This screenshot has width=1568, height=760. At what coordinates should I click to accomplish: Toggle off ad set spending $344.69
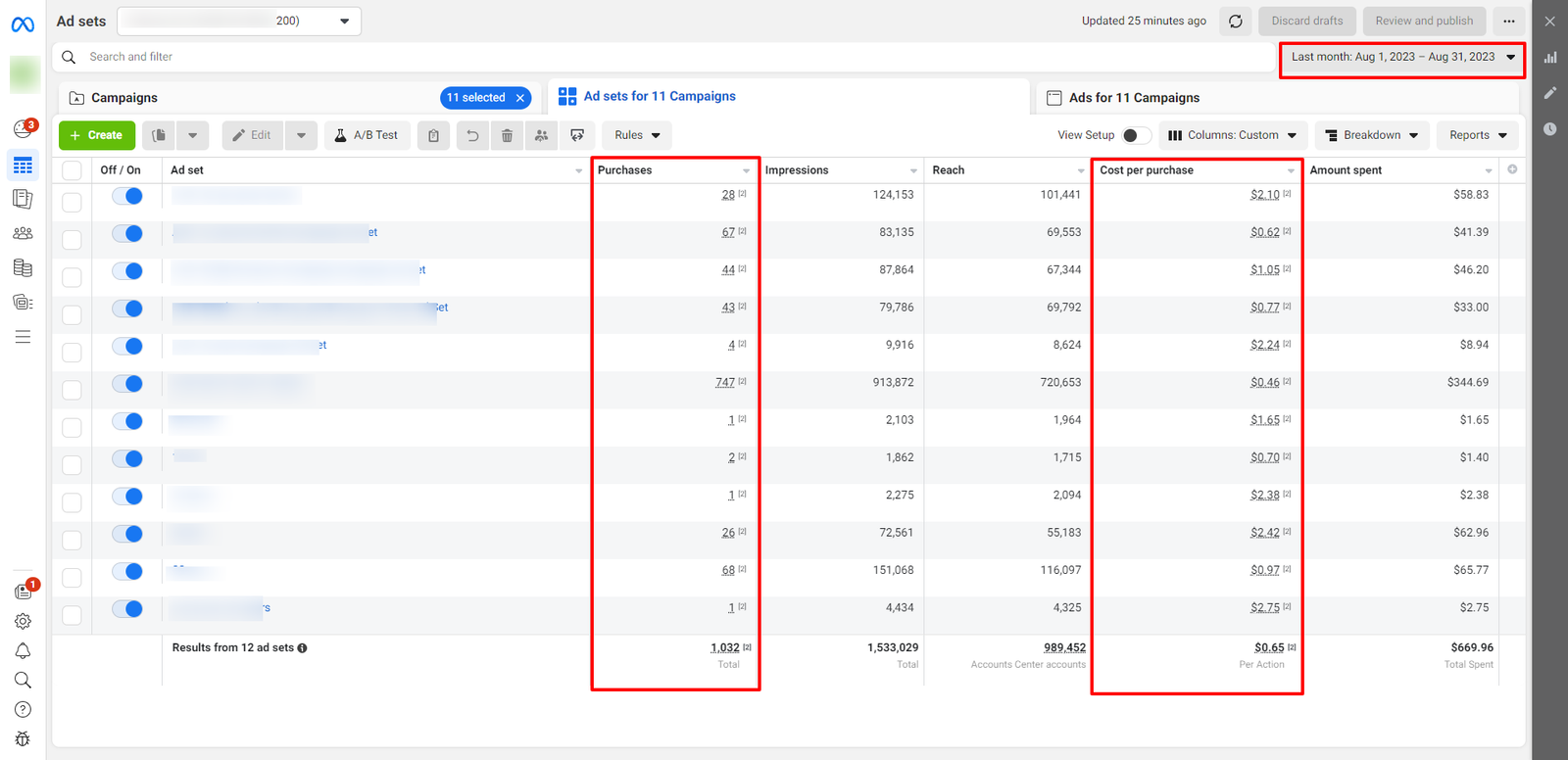pos(127,384)
